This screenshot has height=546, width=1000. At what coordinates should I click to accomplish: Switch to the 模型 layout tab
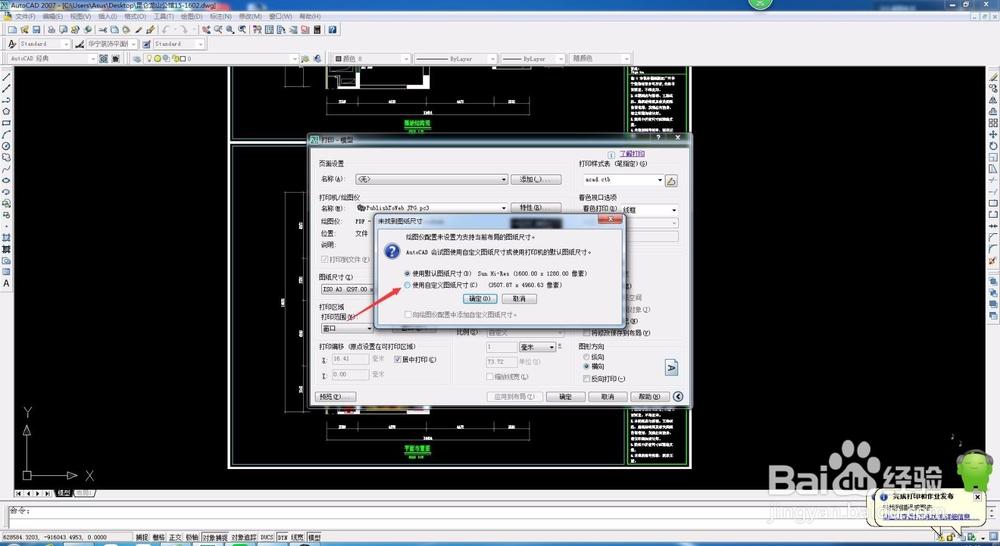click(64, 493)
